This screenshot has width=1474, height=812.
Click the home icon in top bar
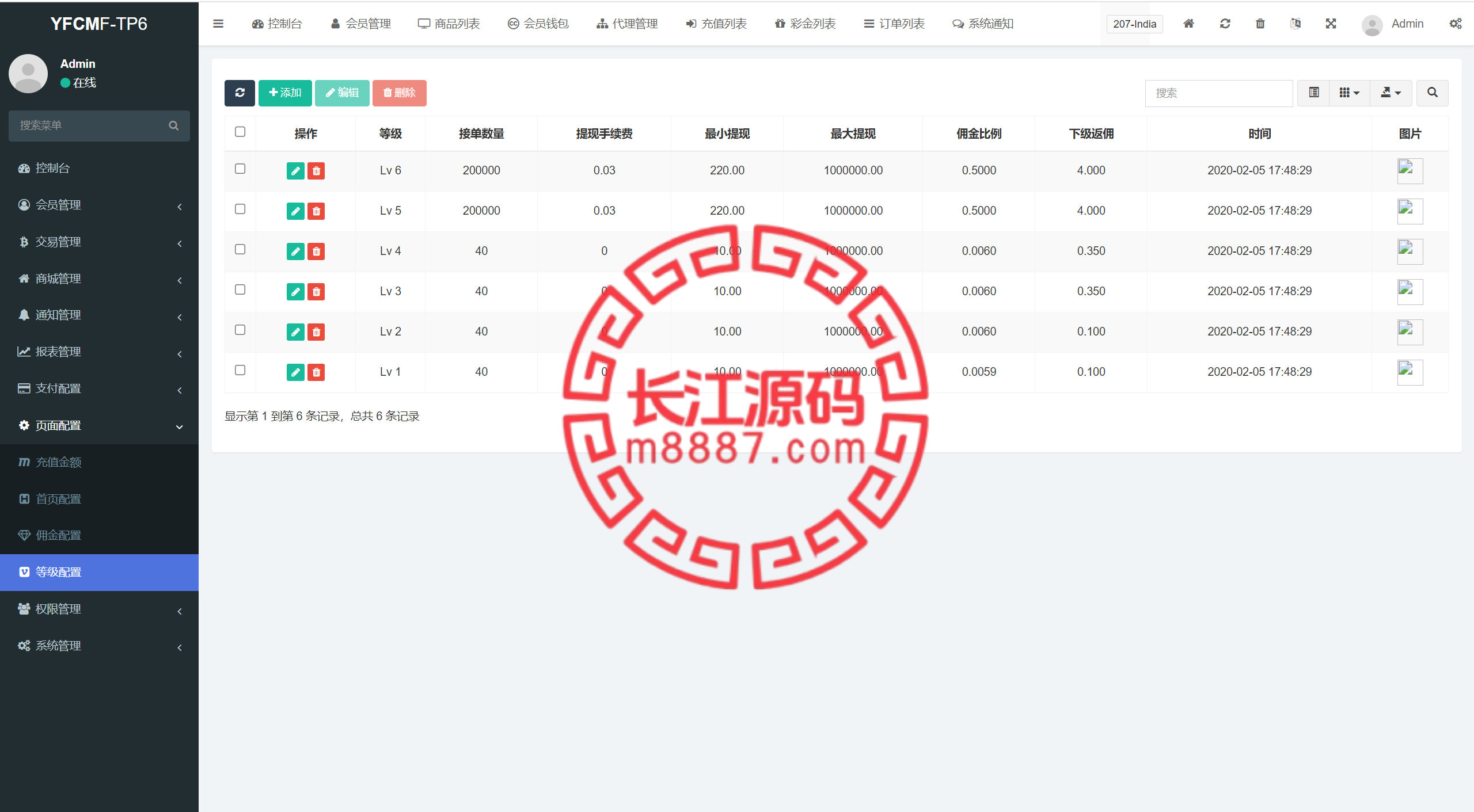1188,24
